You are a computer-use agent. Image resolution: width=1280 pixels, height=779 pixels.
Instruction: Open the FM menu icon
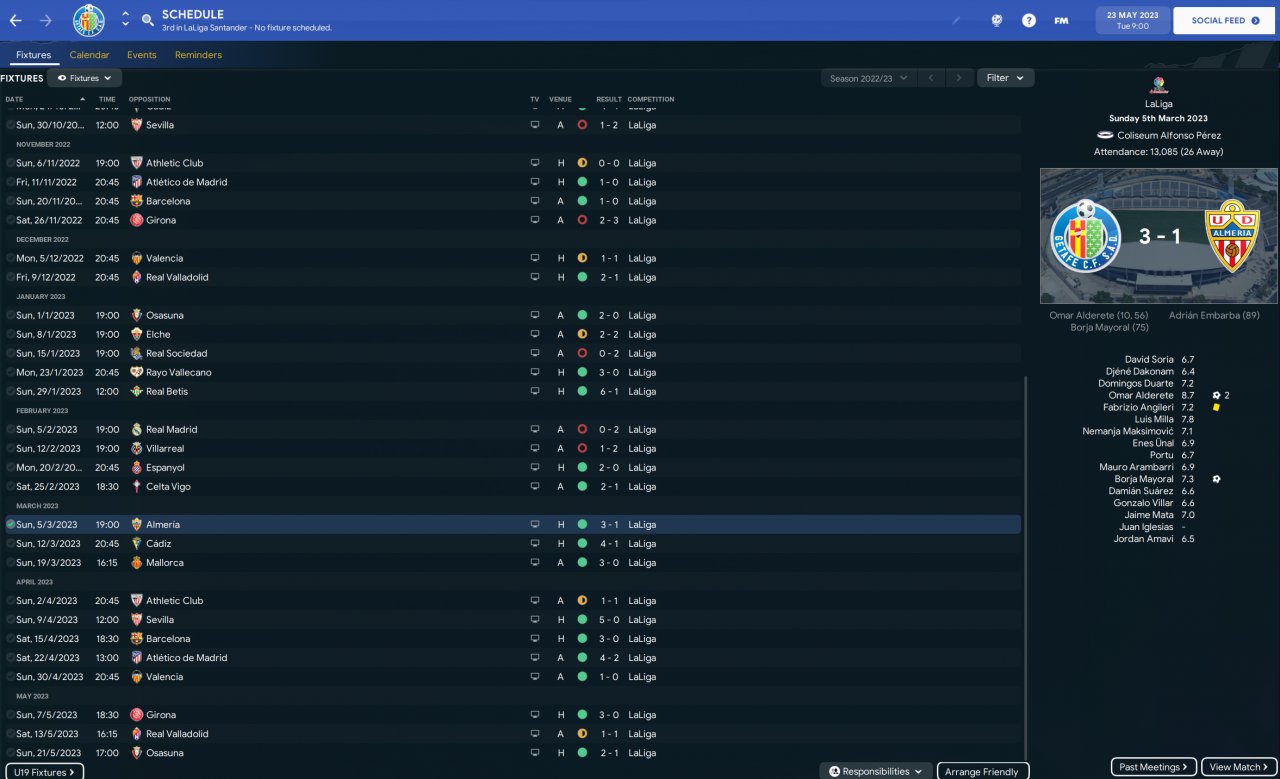click(x=1061, y=20)
